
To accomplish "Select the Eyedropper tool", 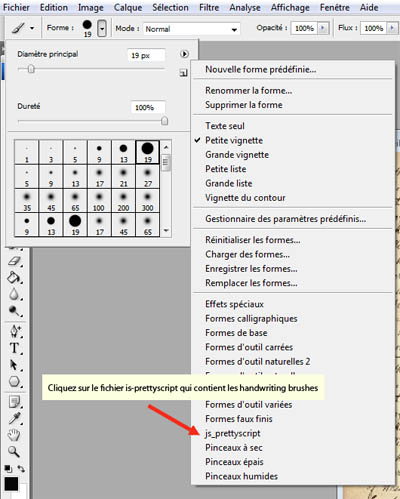I will 14,419.
